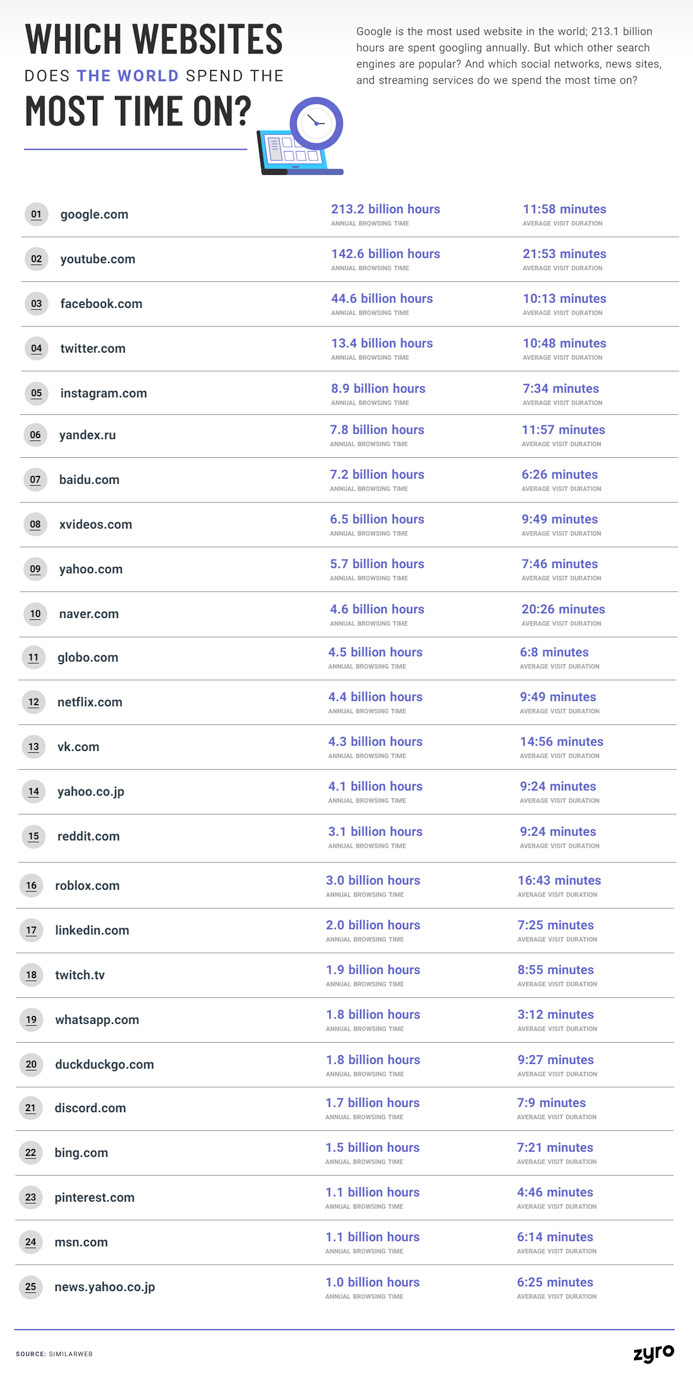This screenshot has width=693, height=1378.
Task: Open the youtube.com site name
Action: pos(97,259)
